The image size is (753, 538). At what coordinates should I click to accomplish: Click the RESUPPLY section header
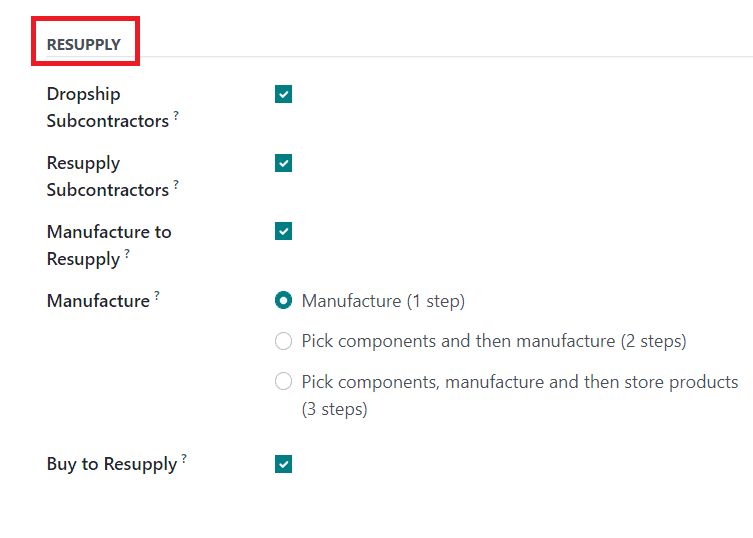84,45
